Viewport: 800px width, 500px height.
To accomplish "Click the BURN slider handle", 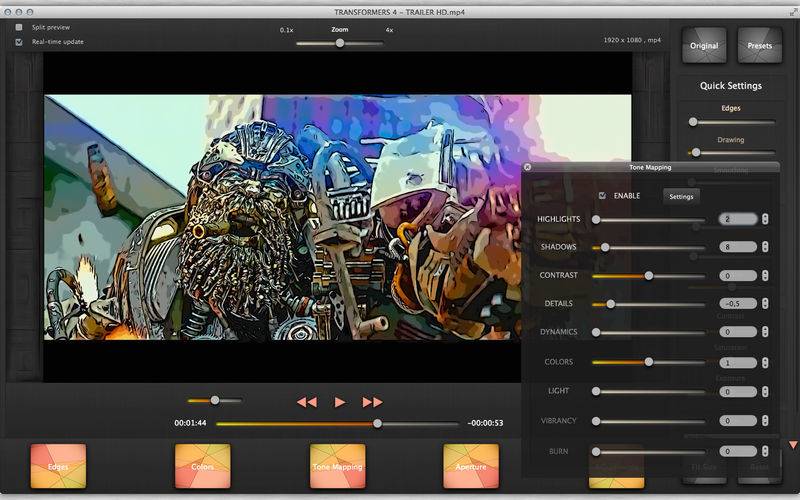I will (596, 452).
